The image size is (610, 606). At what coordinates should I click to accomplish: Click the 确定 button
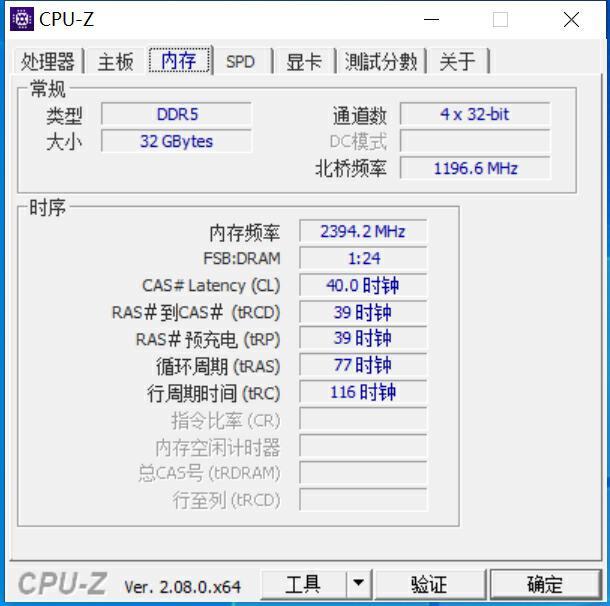(x=545, y=584)
